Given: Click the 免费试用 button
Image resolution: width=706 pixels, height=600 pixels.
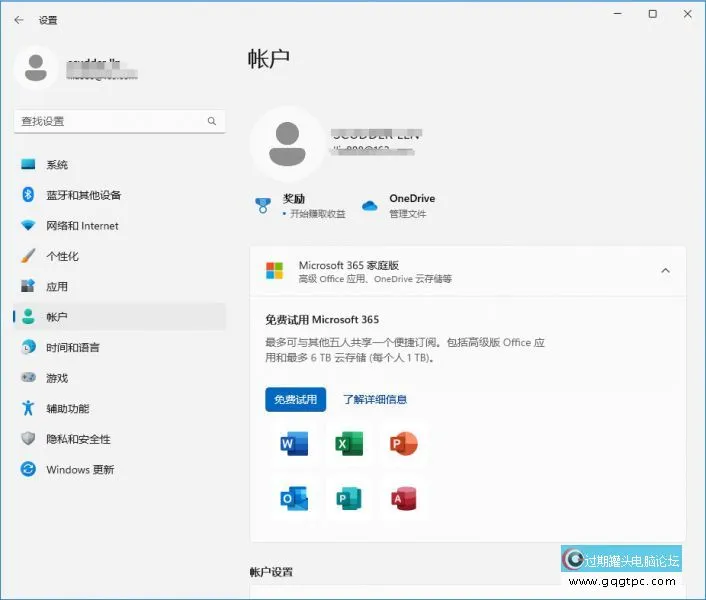Looking at the screenshot, I should click(295, 400).
